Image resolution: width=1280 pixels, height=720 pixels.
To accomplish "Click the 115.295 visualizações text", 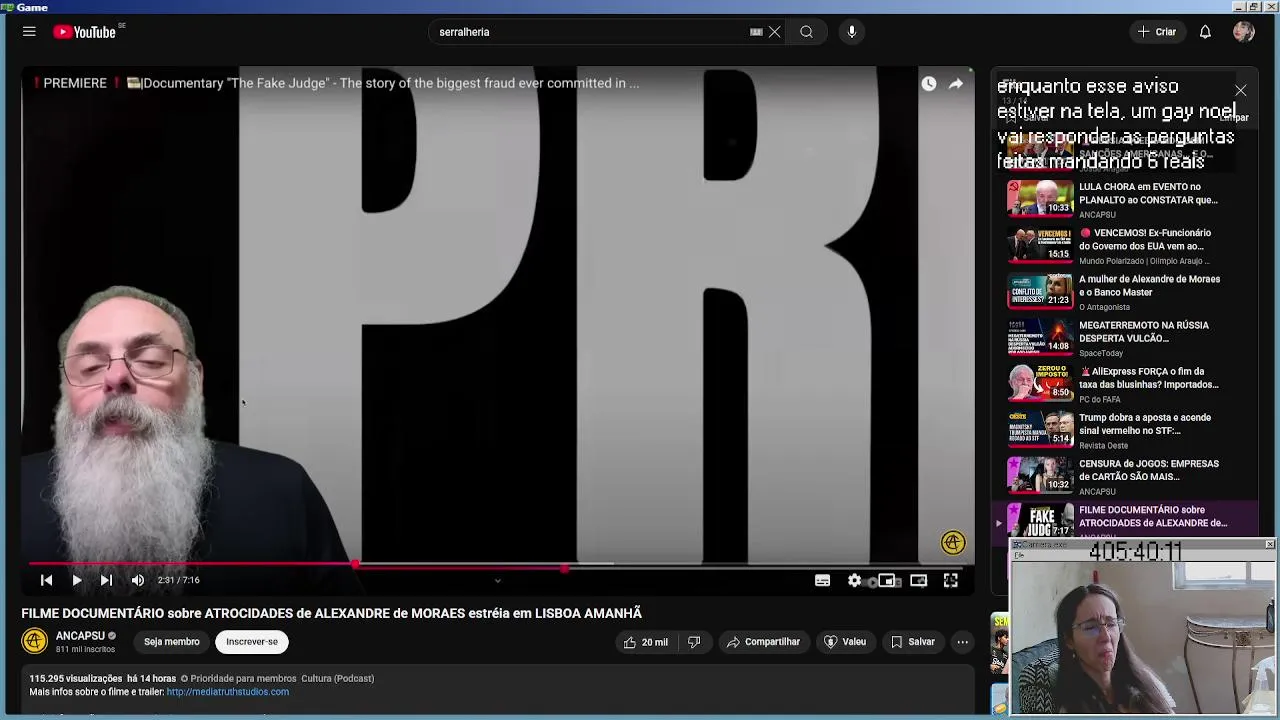I will point(76,679).
